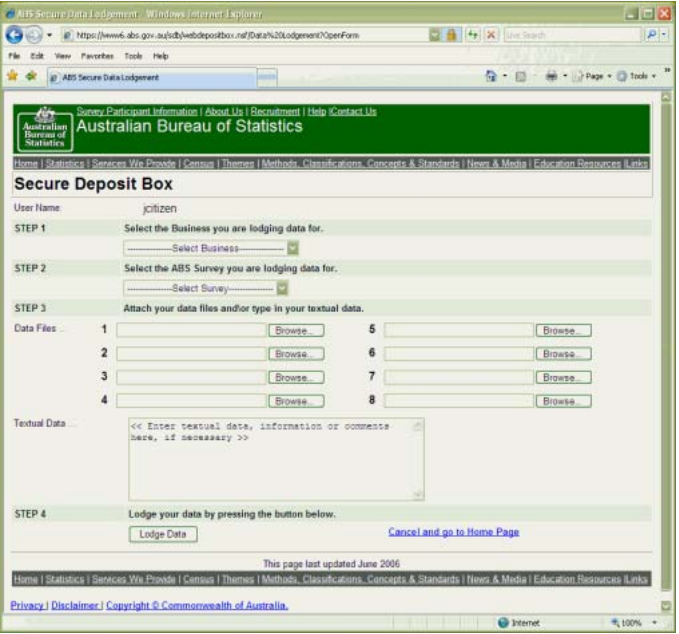
Task: Open the Tools toolbar dropdown
Action: point(637,76)
